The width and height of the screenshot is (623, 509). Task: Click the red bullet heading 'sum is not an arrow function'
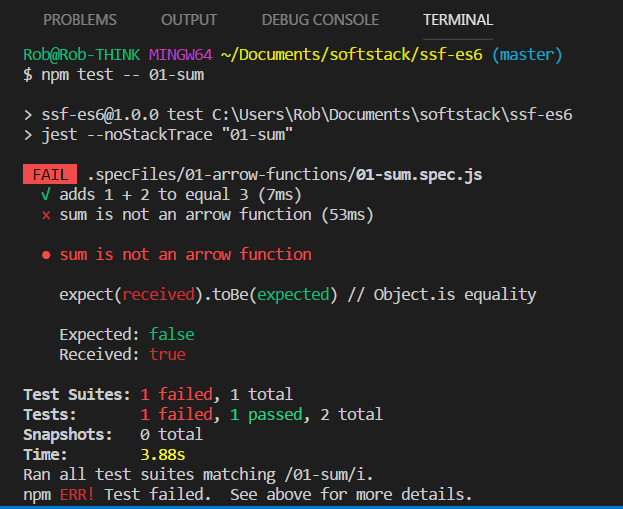tap(177, 254)
